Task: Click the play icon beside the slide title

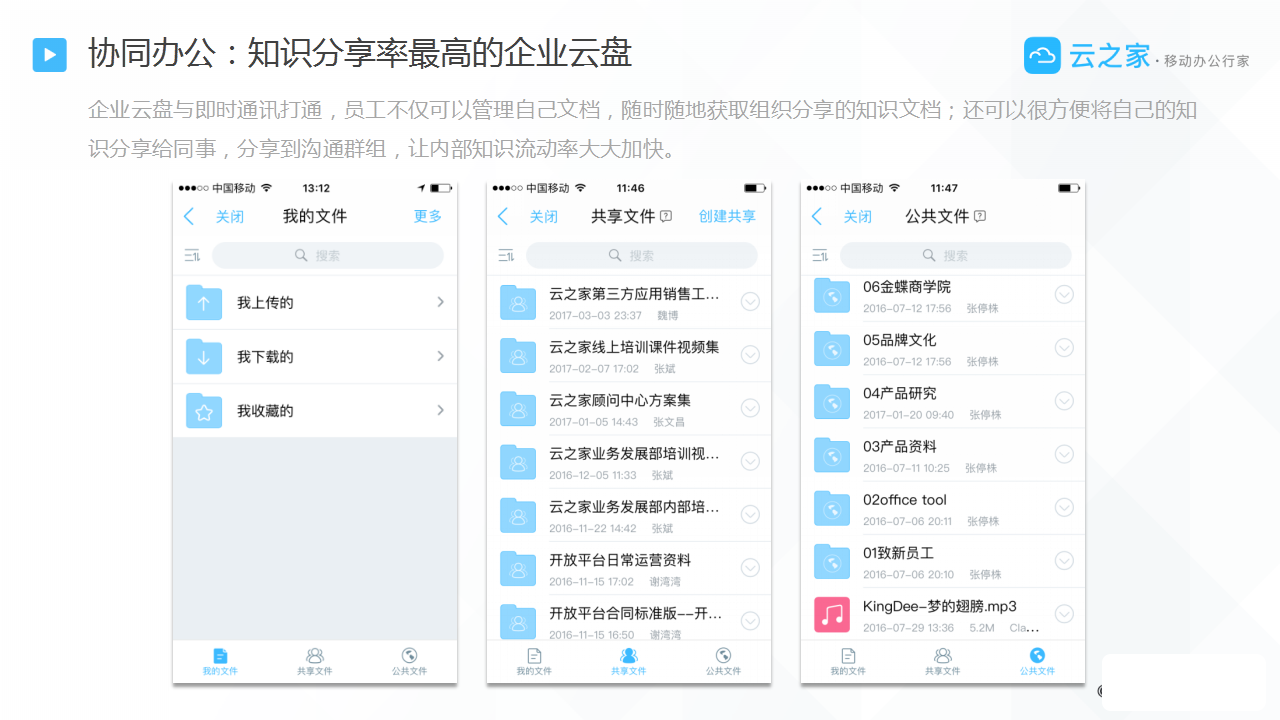Action: [x=50, y=54]
